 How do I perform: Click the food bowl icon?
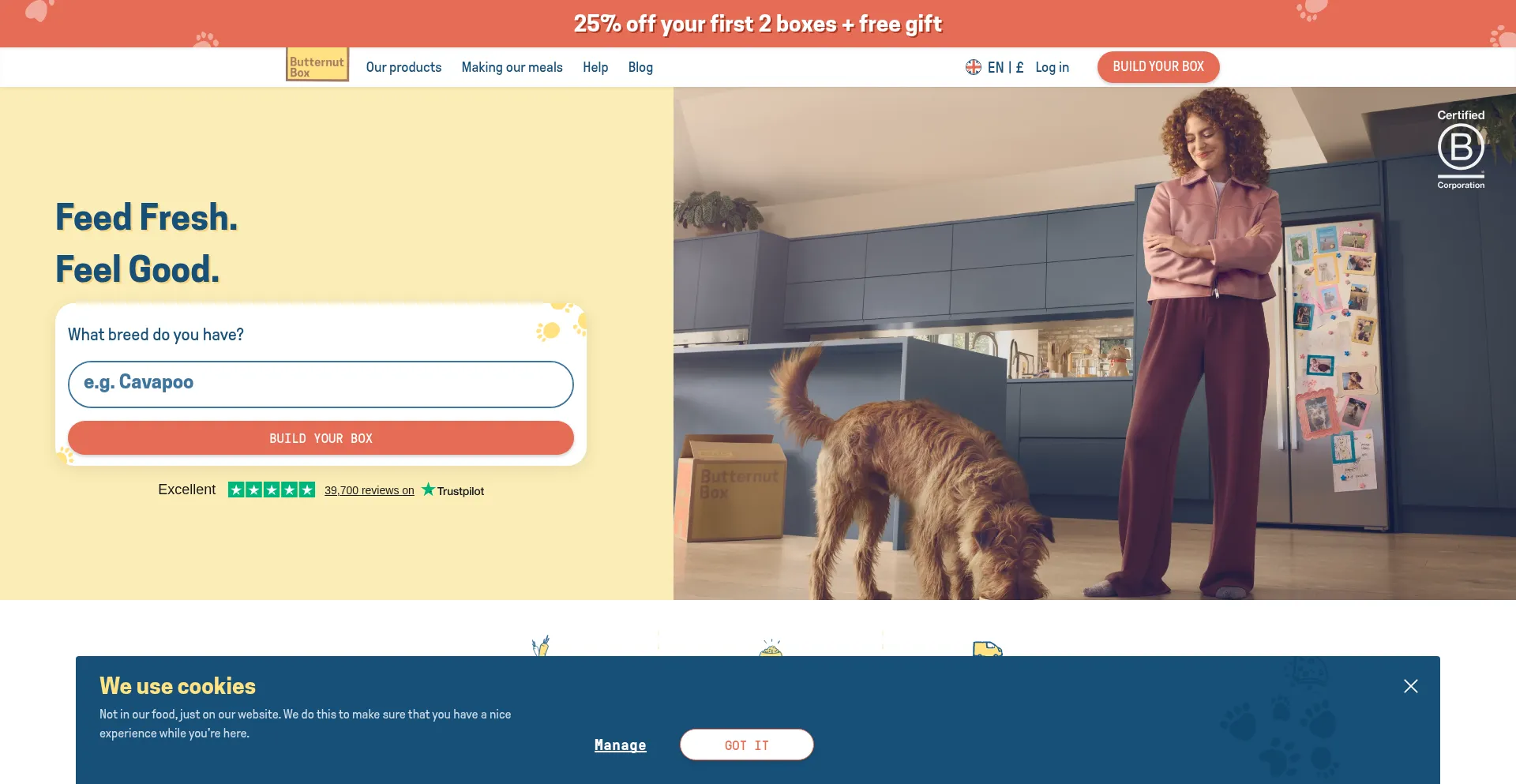tap(771, 648)
